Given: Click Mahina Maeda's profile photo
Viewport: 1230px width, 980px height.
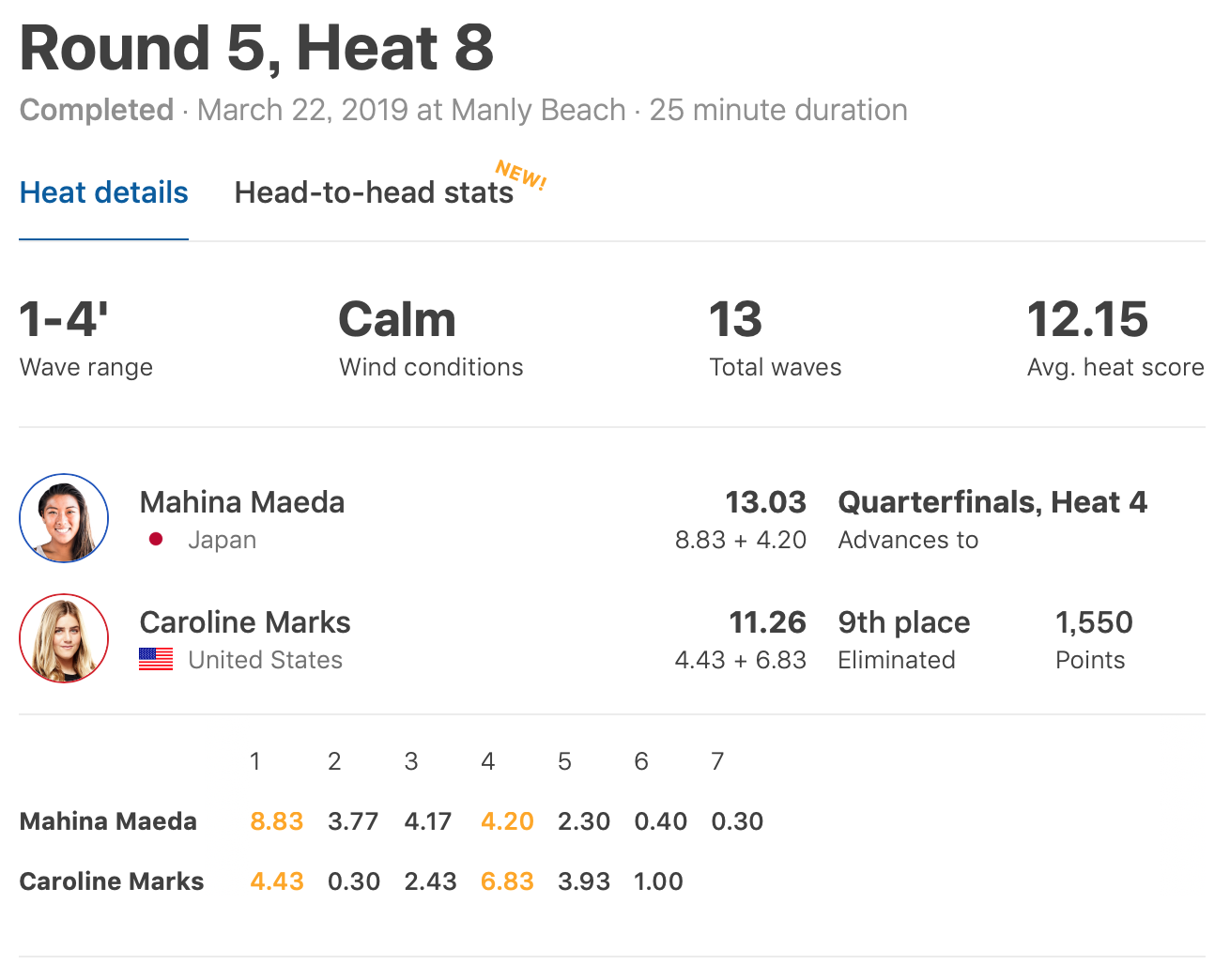Looking at the screenshot, I should (x=64, y=518).
